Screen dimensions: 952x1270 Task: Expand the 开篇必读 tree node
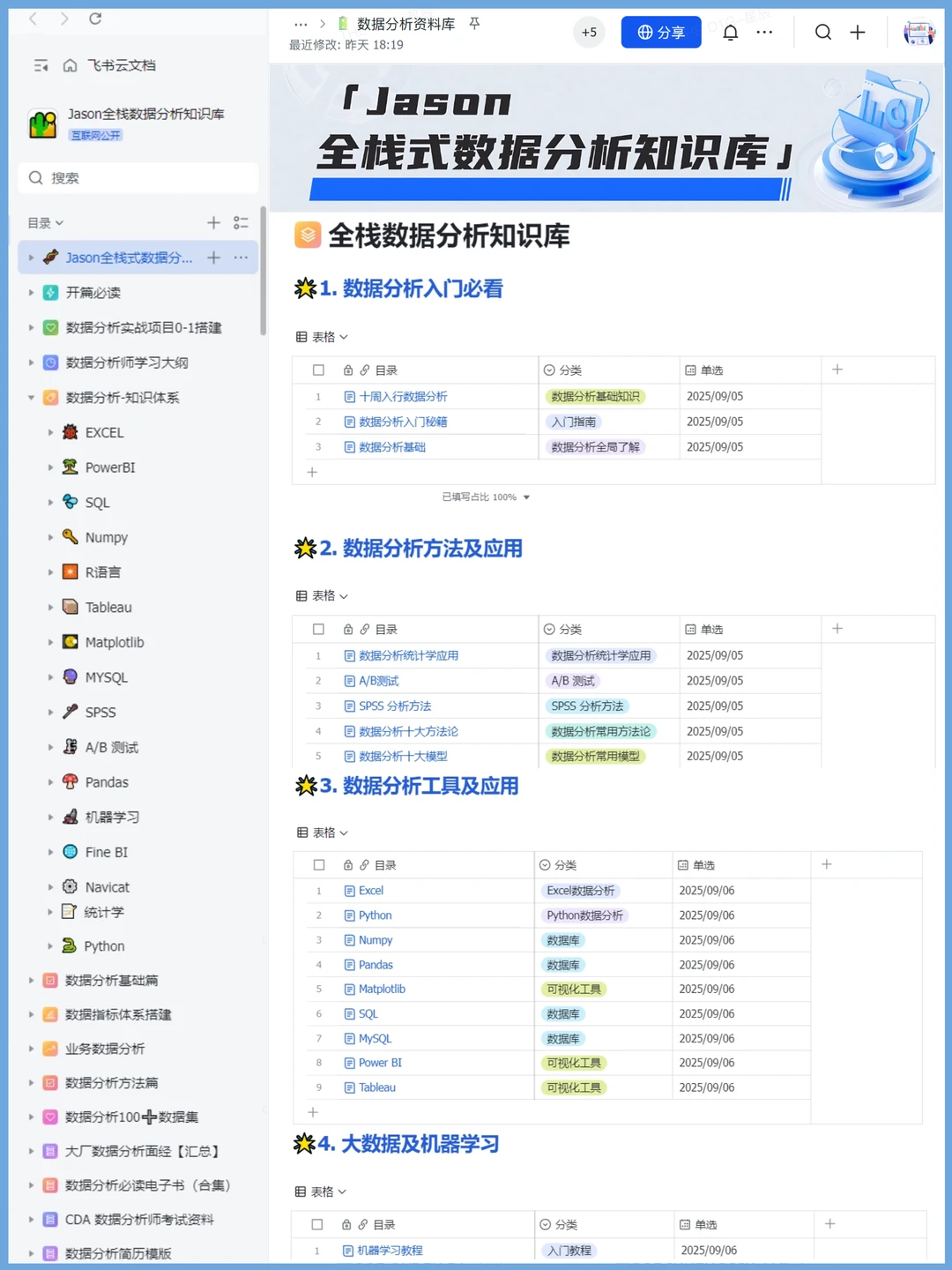(31, 293)
